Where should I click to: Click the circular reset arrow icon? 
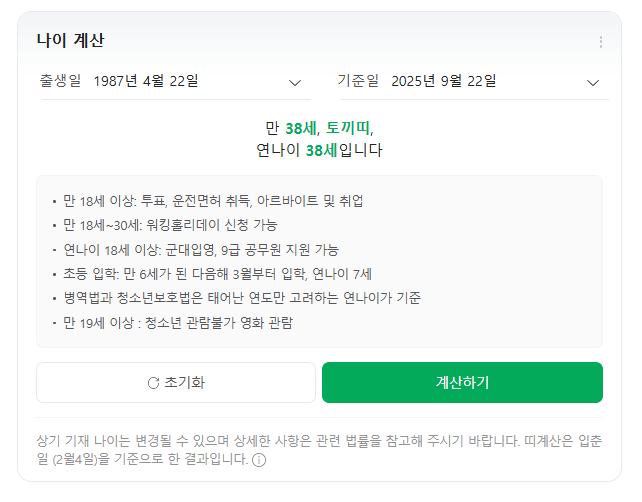153,382
